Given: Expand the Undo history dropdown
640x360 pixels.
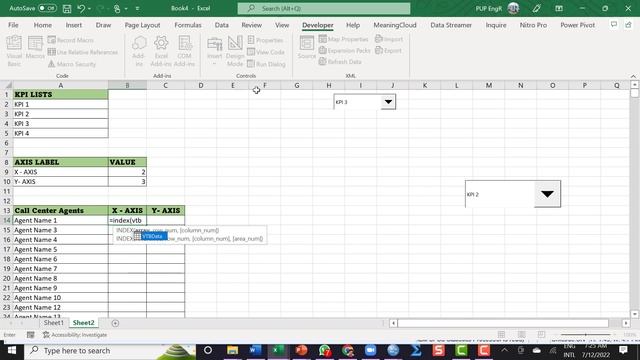Looking at the screenshot, I should (89, 9).
